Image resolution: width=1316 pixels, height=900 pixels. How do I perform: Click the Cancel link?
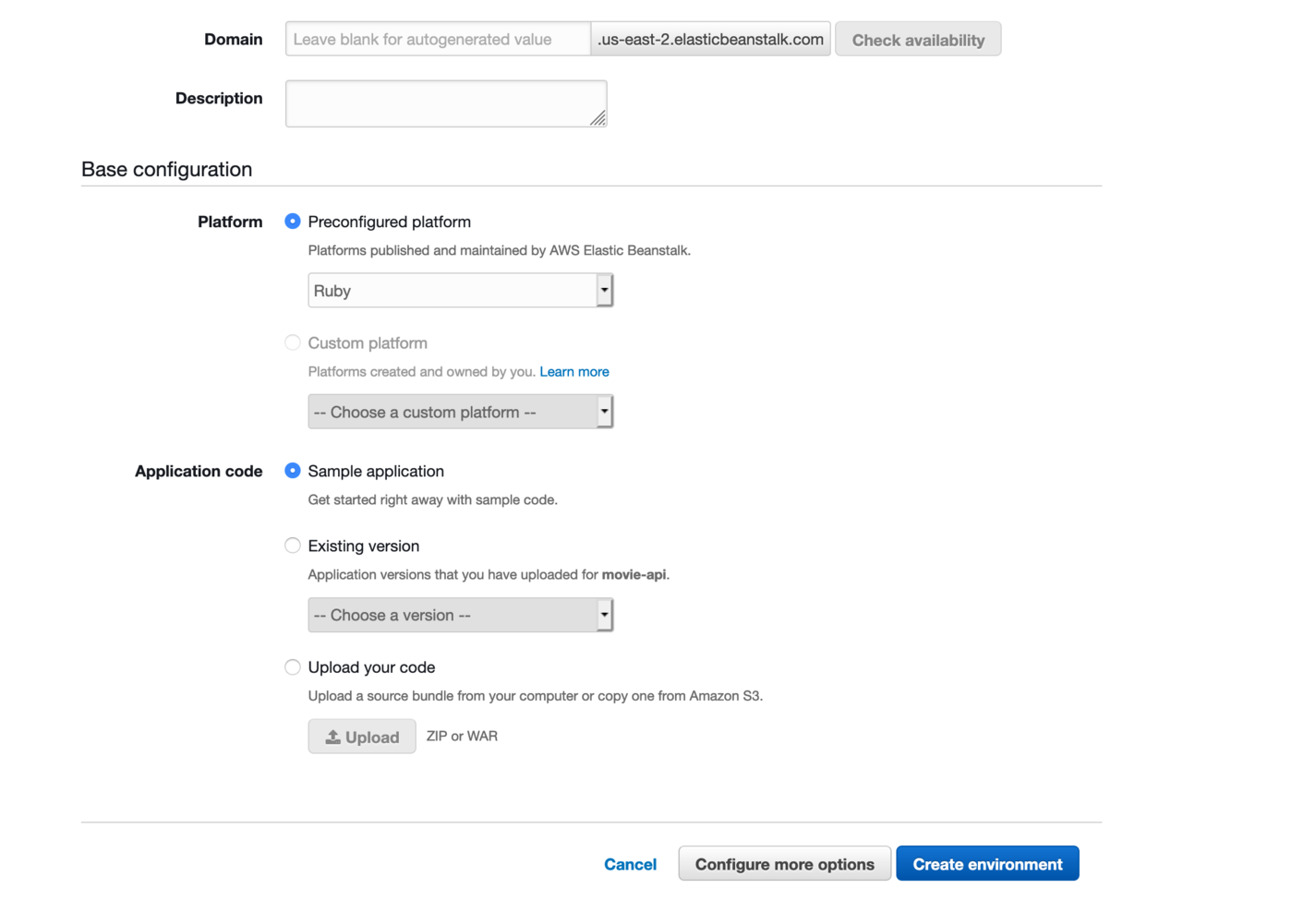click(x=630, y=864)
